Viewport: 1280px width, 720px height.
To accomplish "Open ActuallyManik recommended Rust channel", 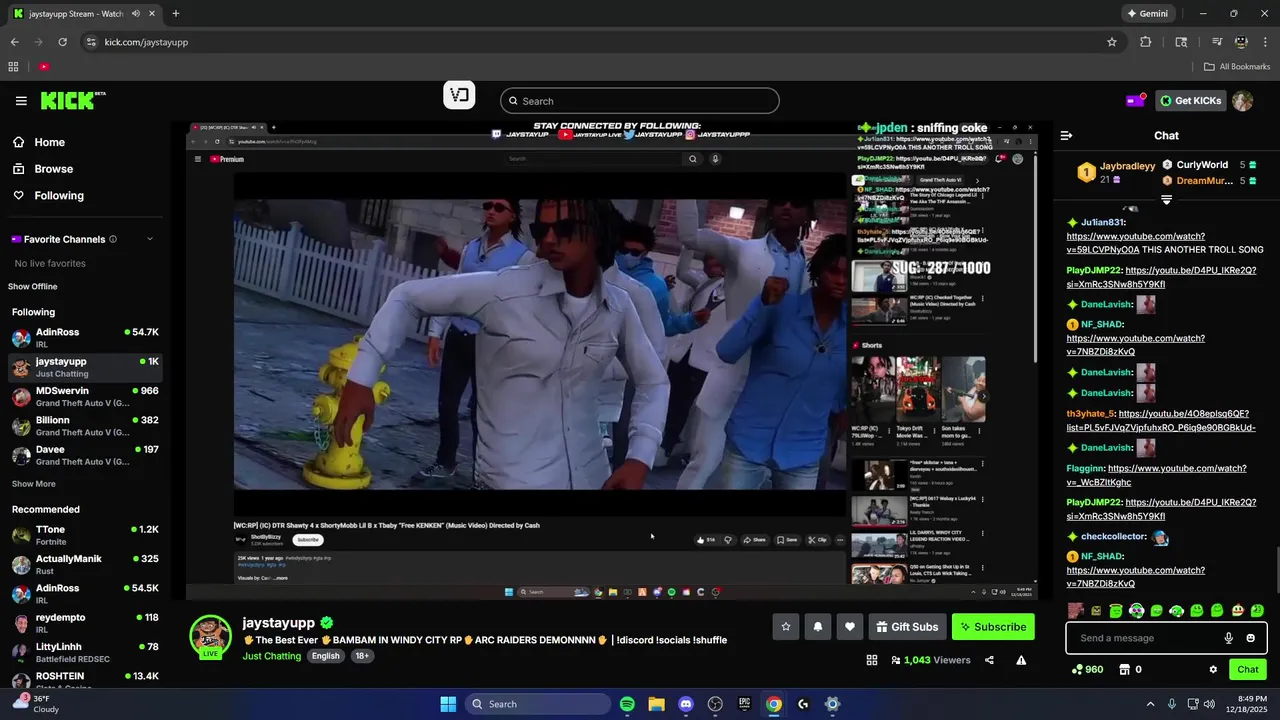I will 85,564.
